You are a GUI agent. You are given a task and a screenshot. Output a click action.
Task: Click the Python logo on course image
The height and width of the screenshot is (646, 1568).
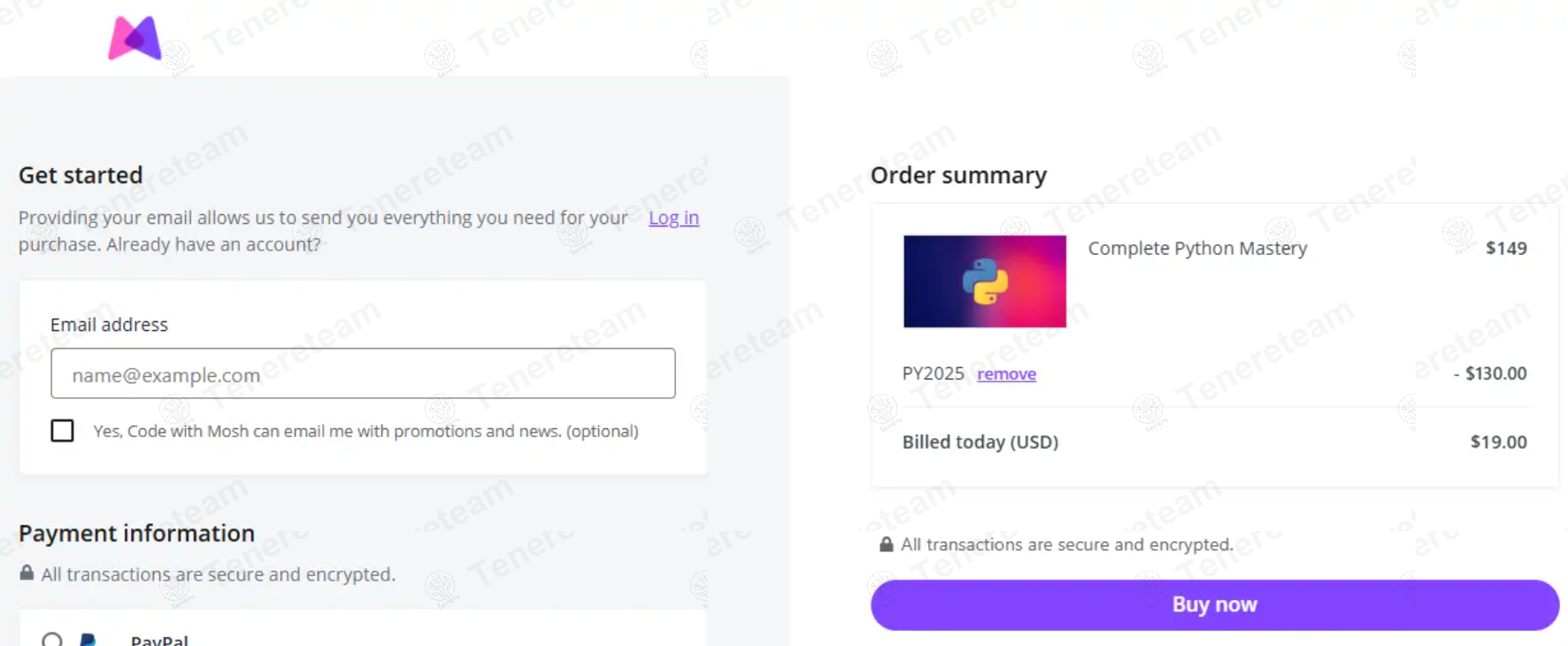(985, 281)
